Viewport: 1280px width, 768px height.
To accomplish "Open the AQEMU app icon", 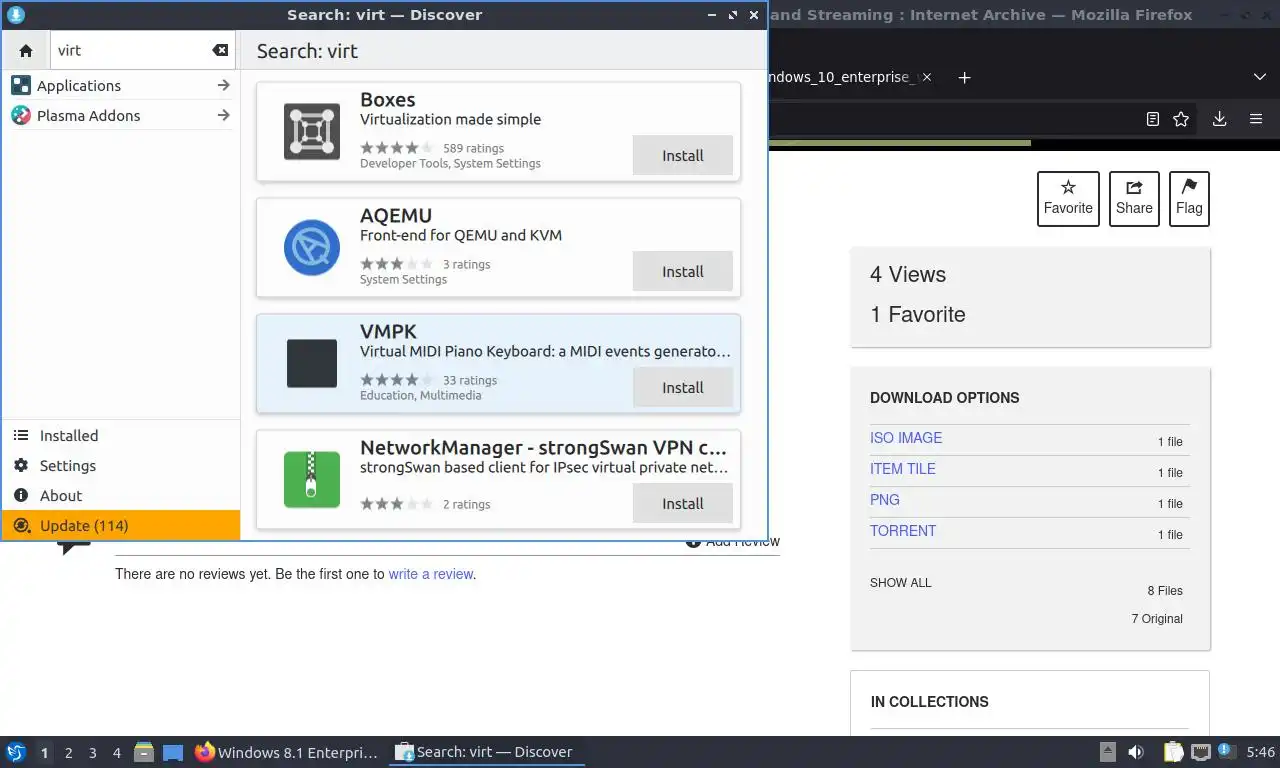I will click(312, 248).
